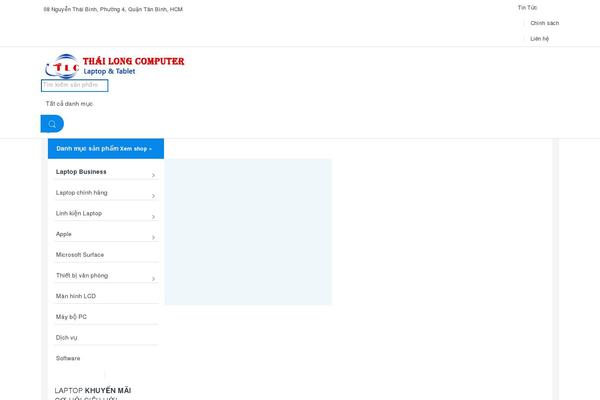Open Dịch vụ category
Image resolution: width=600 pixels, height=400 pixels.
point(67,338)
